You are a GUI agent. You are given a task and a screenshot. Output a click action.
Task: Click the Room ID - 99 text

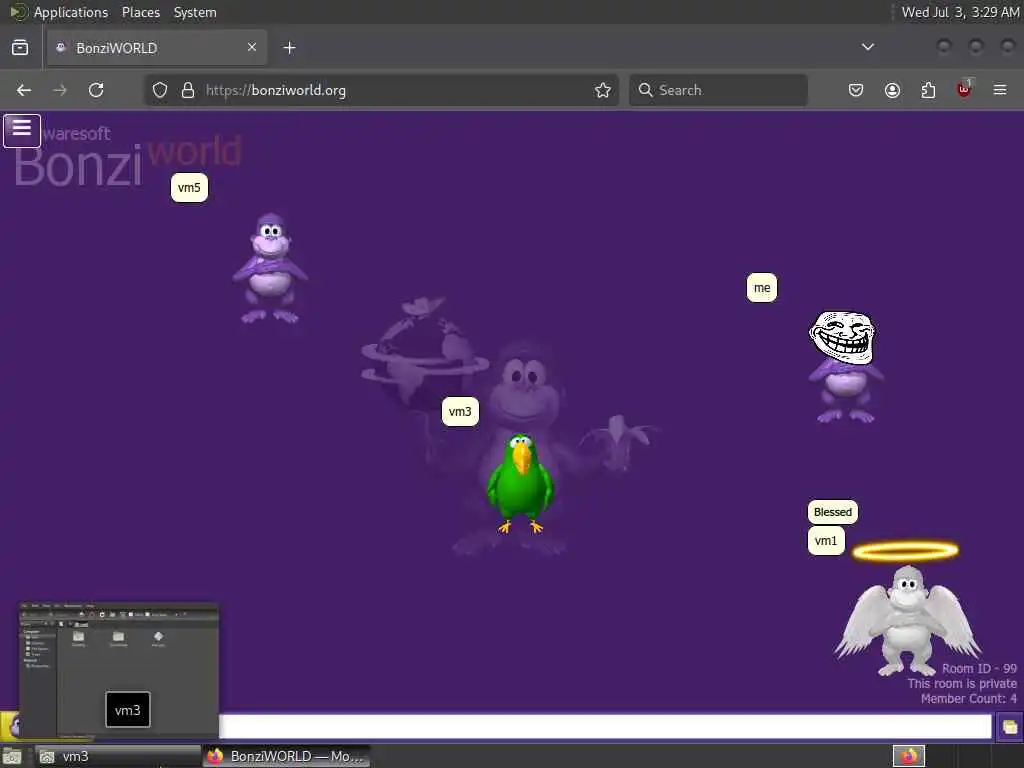(979, 669)
